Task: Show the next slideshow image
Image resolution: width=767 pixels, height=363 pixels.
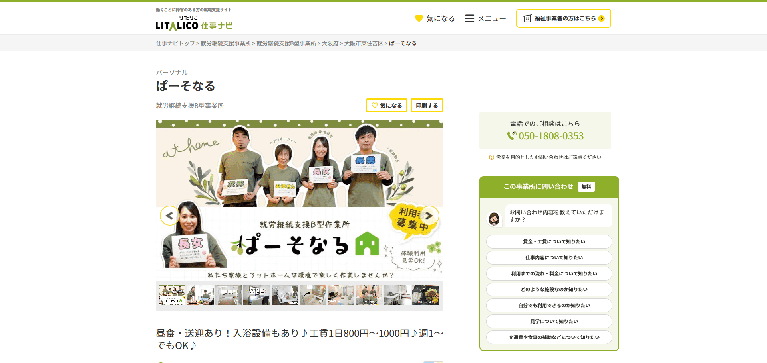Action: click(x=429, y=215)
